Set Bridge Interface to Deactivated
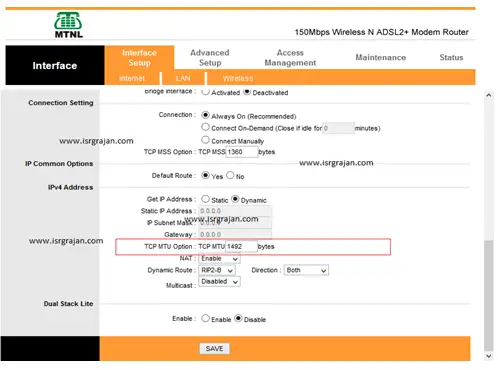The width and height of the screenshot is (498, 370). [247, 91]
